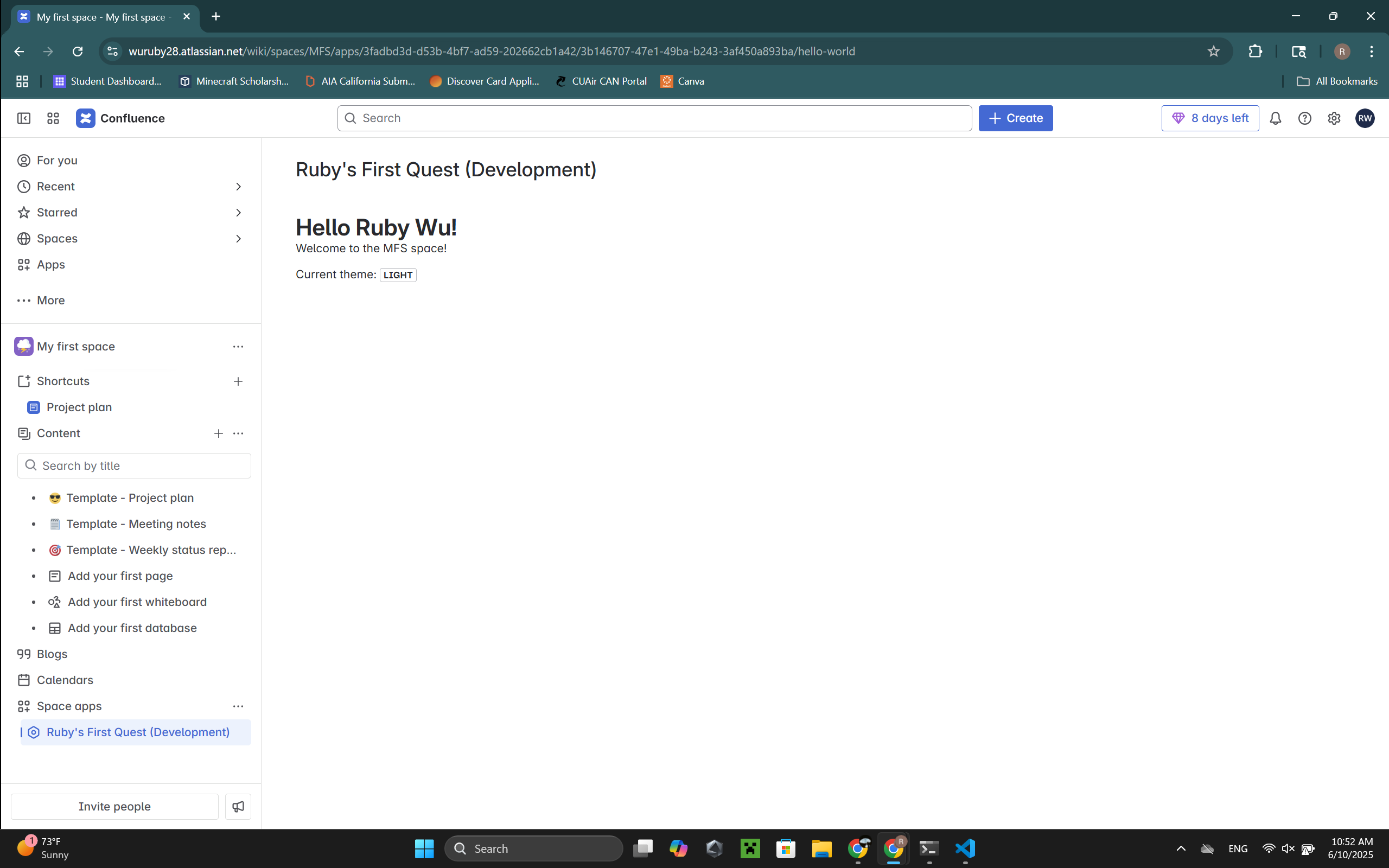Expand the Spaces section chevron

238,238
